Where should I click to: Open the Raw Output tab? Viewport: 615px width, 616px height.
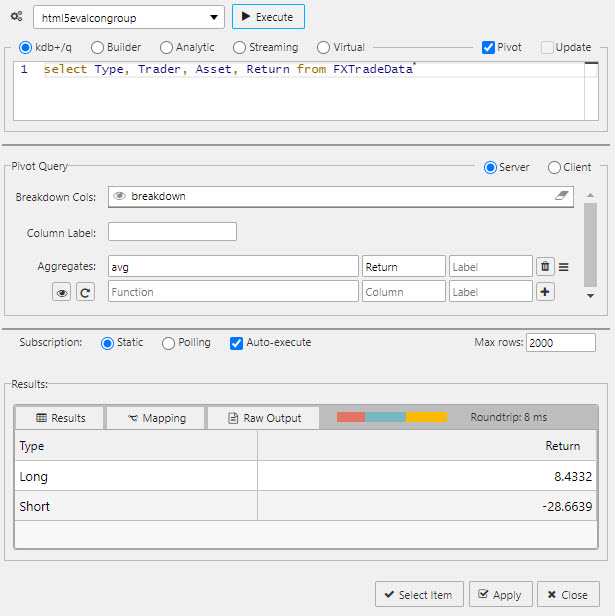[x=264, y=418]
